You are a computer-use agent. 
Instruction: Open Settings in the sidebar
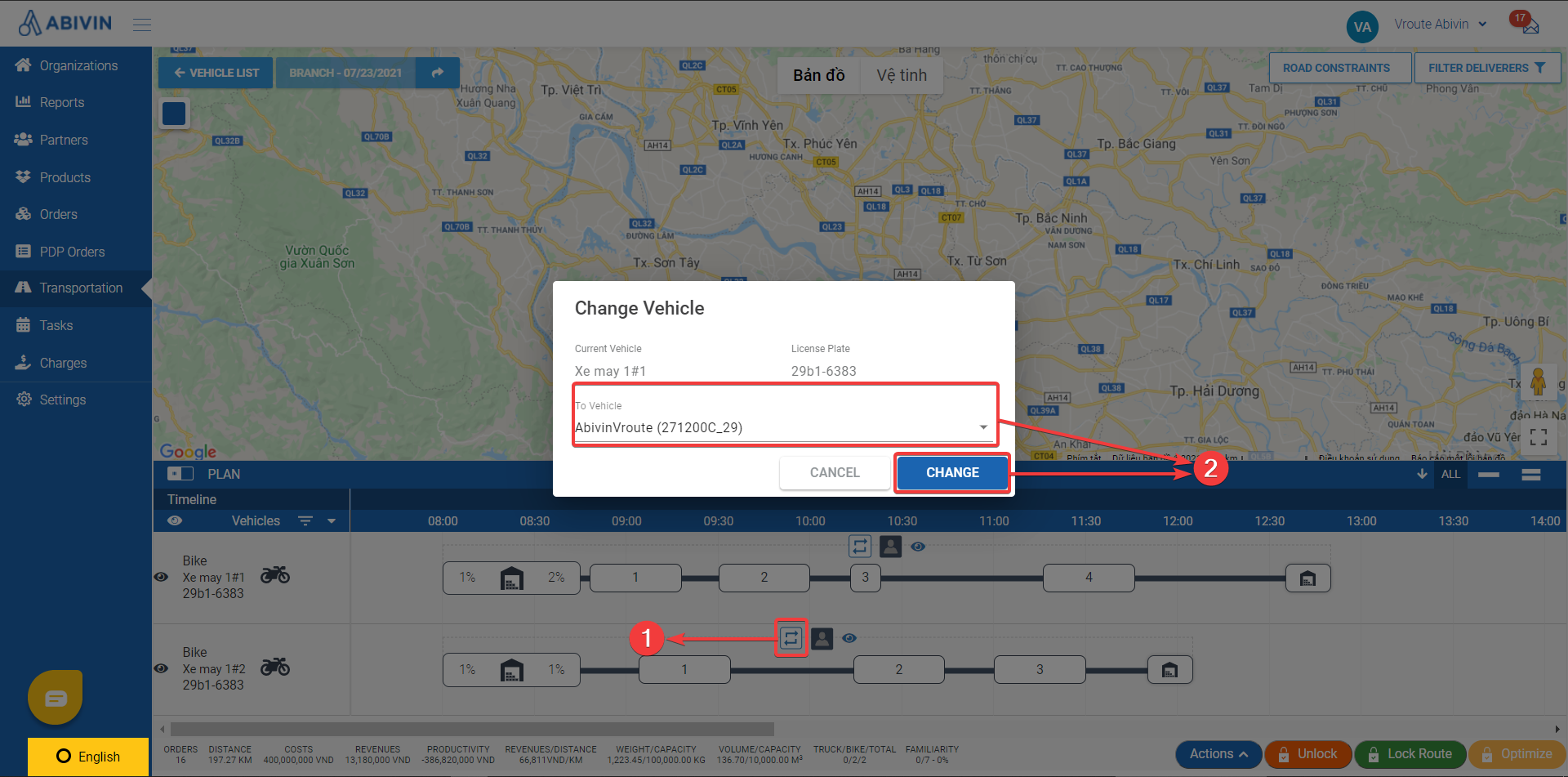[76, 400]
